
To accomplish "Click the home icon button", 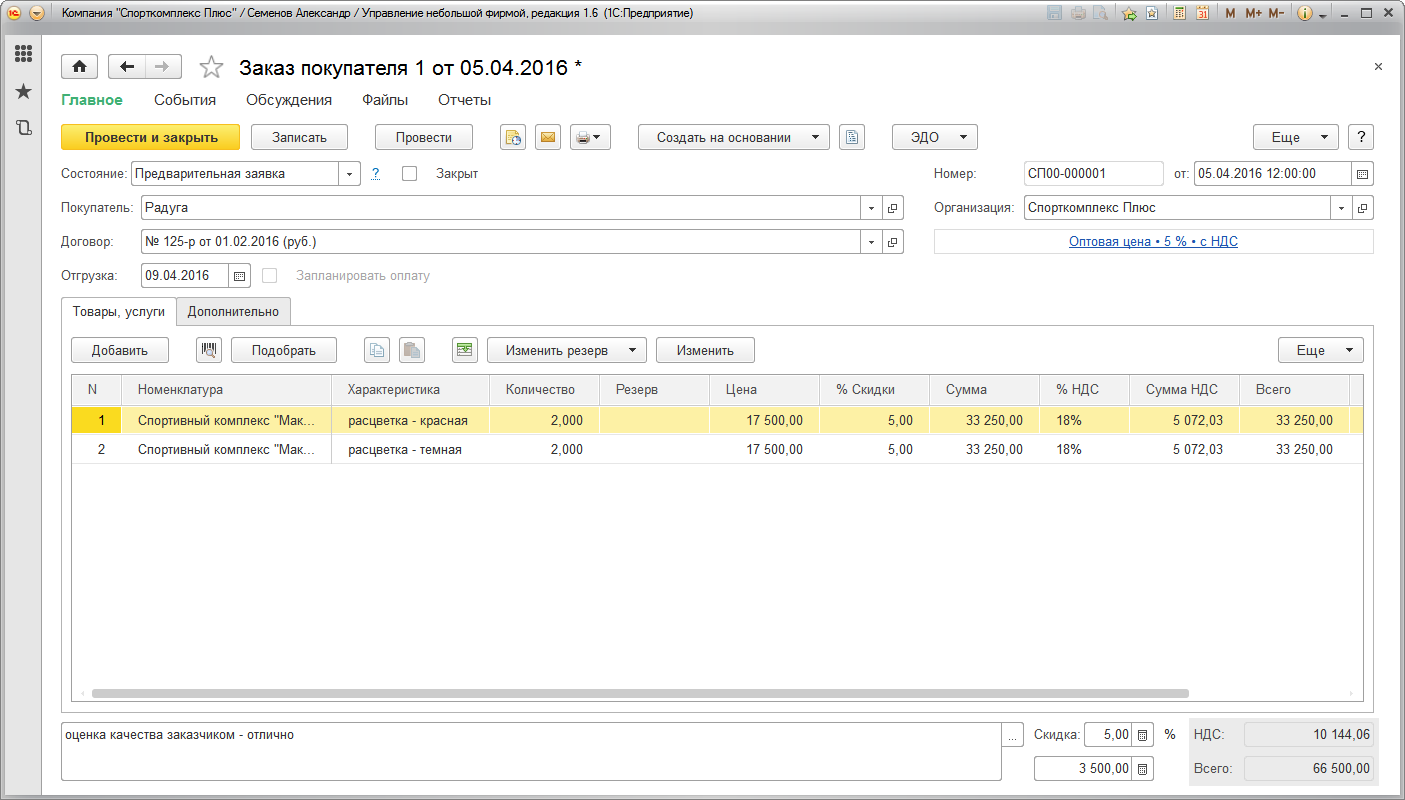I will pos(79,67).
